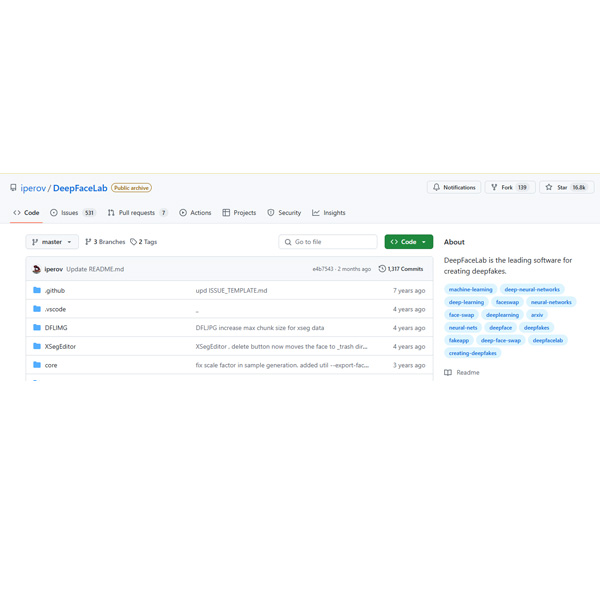Click the Go to file search field
The height and width of the screenshot is (600, 600).
coord(328,242)
